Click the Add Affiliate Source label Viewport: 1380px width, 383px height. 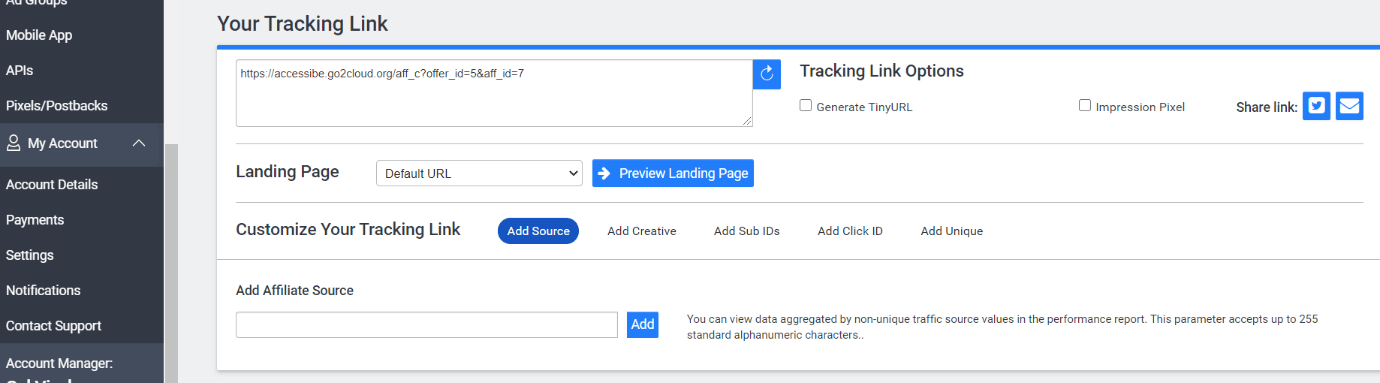pos(295,291)
